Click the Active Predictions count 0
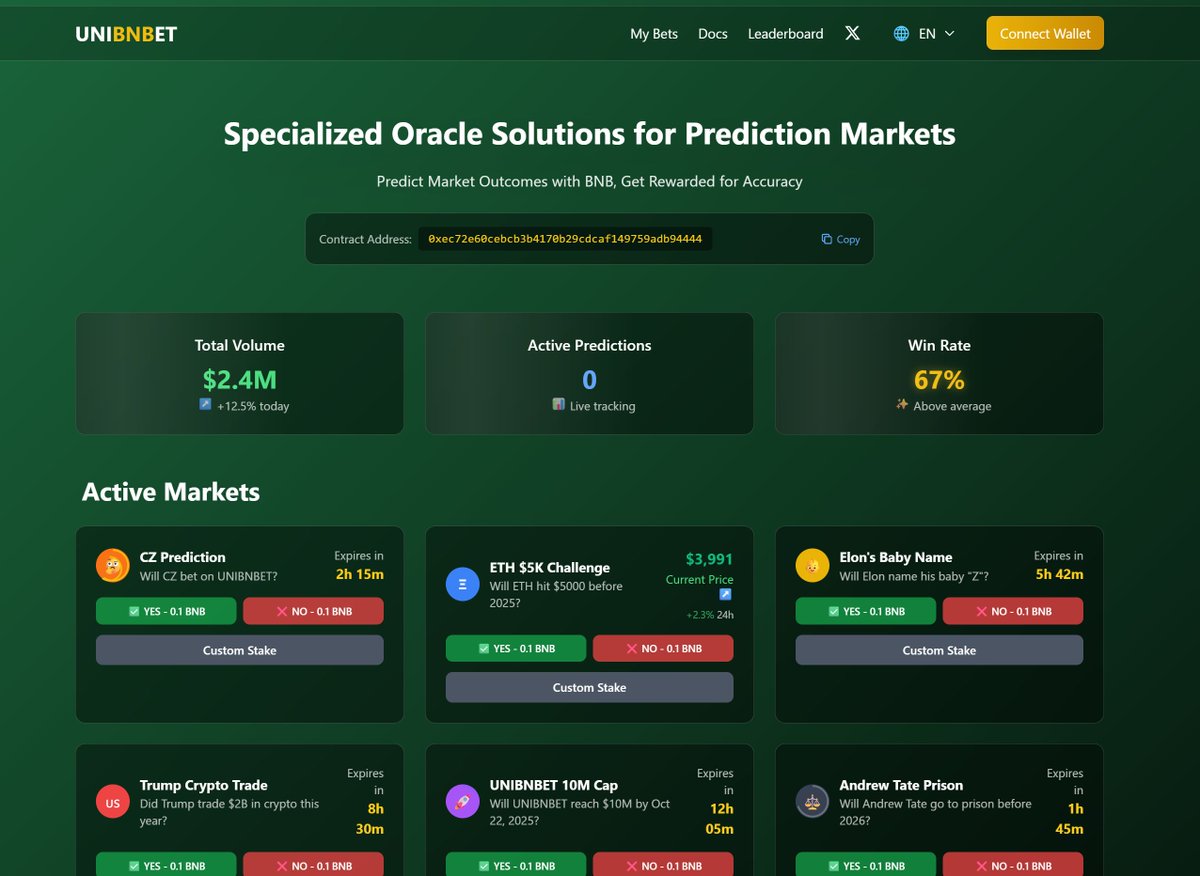 click(590, 380)
